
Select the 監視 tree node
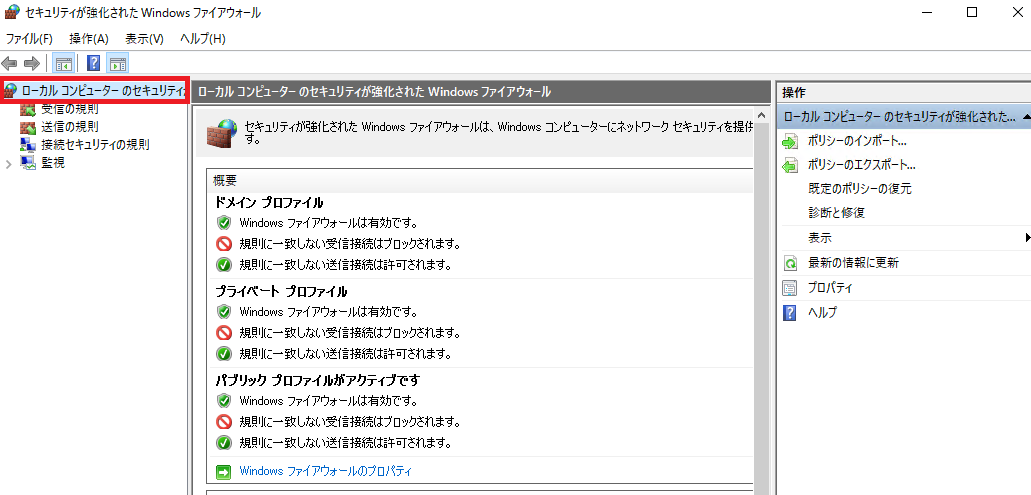pos(53,163)
